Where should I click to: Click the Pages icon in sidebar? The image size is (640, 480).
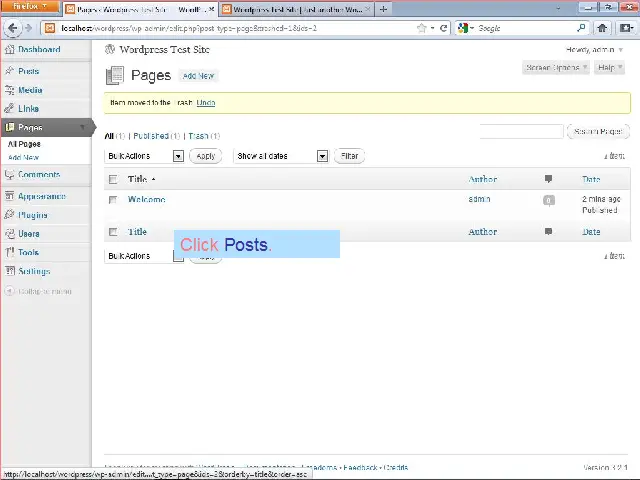tap(9, 127)
